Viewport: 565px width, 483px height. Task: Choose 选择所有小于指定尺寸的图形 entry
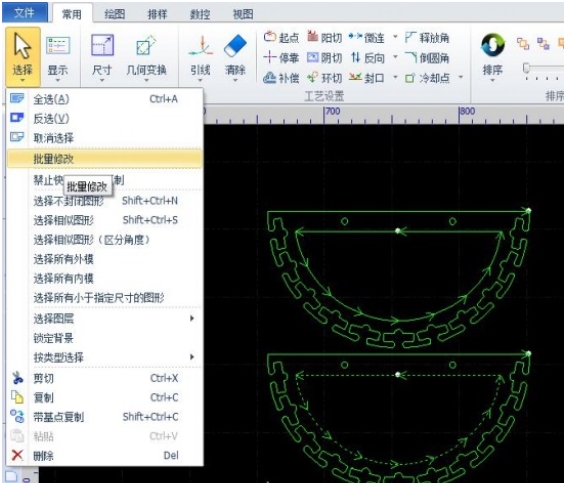(x=104, y=298)
